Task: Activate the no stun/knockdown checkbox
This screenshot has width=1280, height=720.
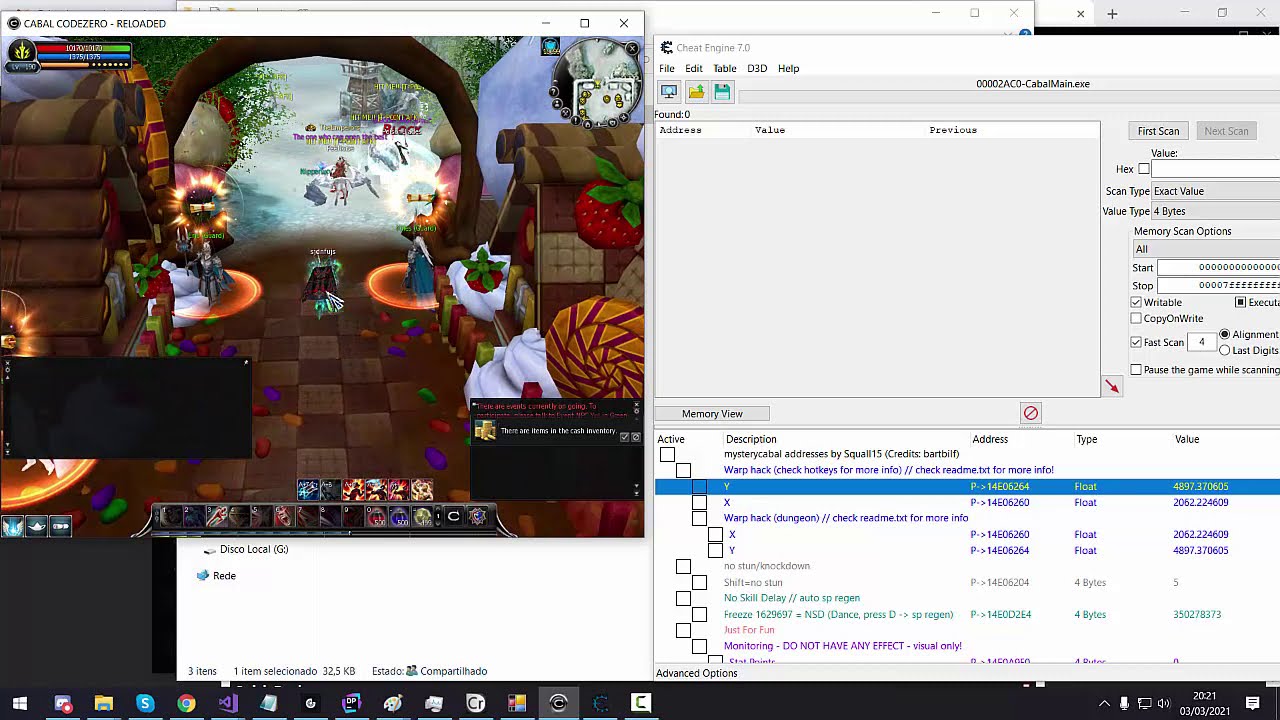Action: [x=683, y=566]
